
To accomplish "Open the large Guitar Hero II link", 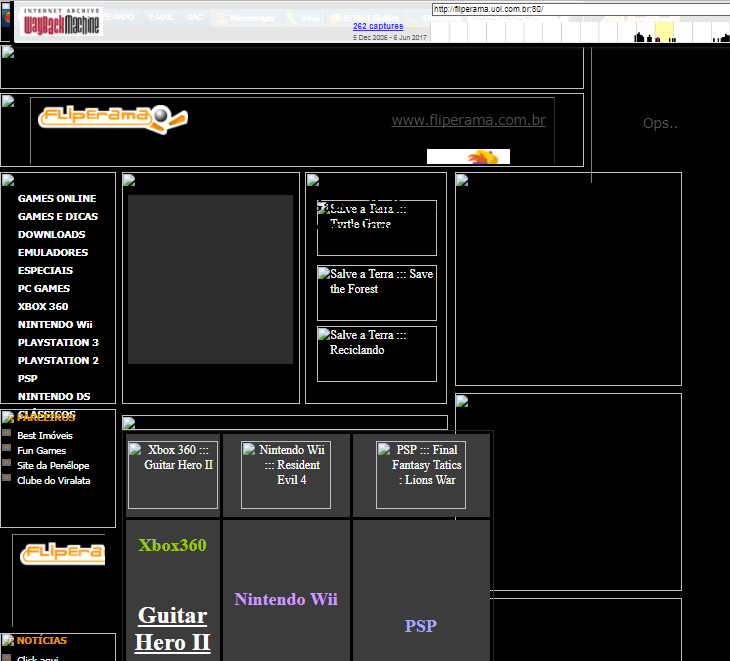I will 173,629.
